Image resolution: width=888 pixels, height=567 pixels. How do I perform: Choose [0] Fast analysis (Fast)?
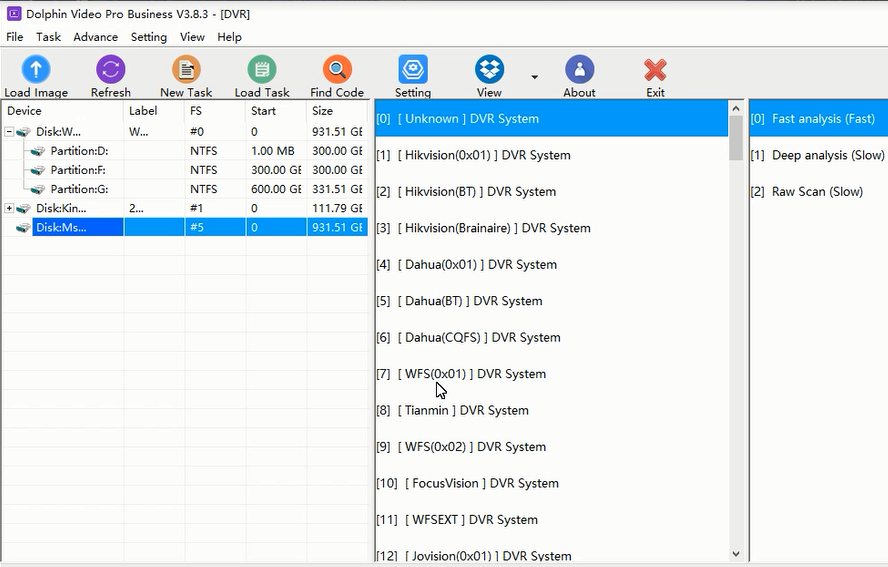click(819, 119)
